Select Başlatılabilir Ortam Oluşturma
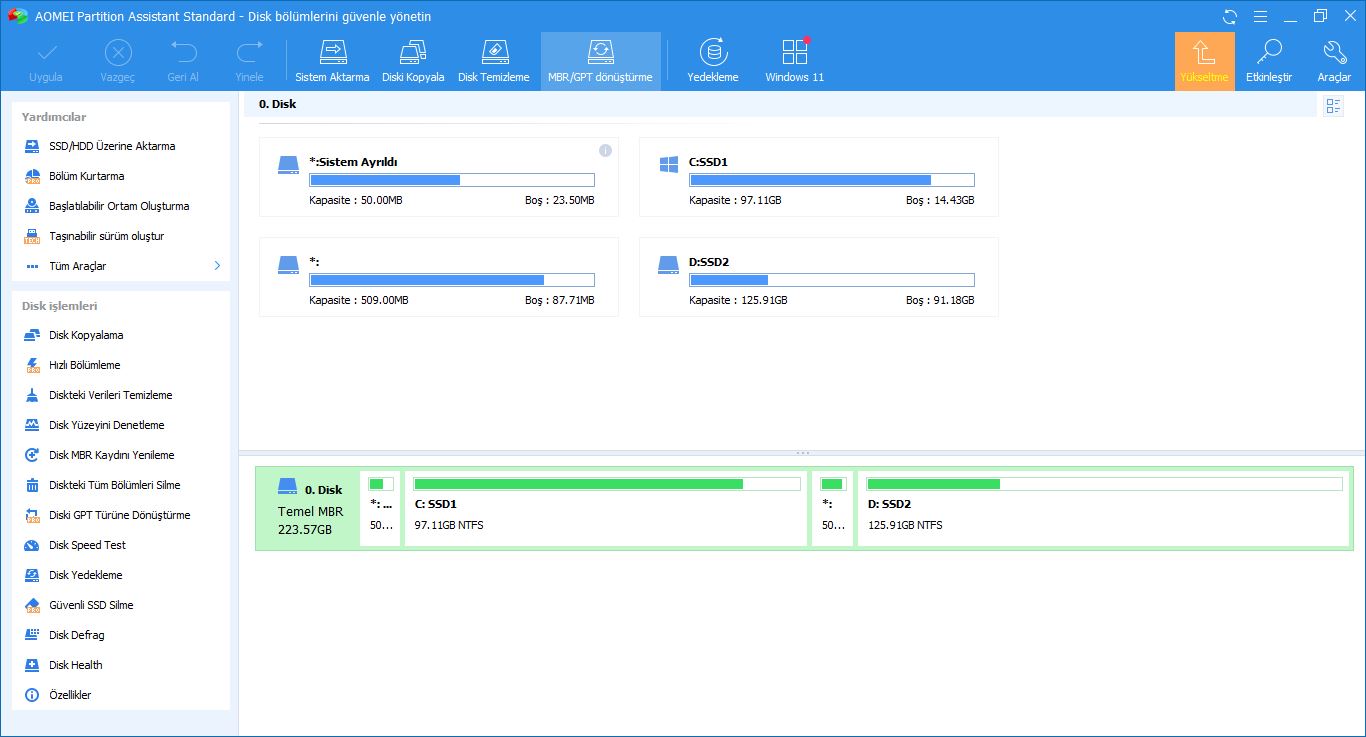 click(119, 206)
